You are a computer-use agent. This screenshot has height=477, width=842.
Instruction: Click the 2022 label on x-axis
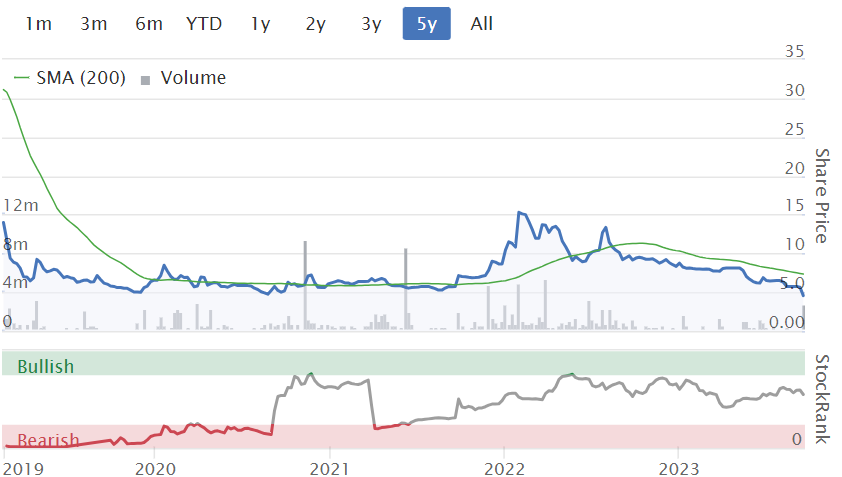(505, 469)
